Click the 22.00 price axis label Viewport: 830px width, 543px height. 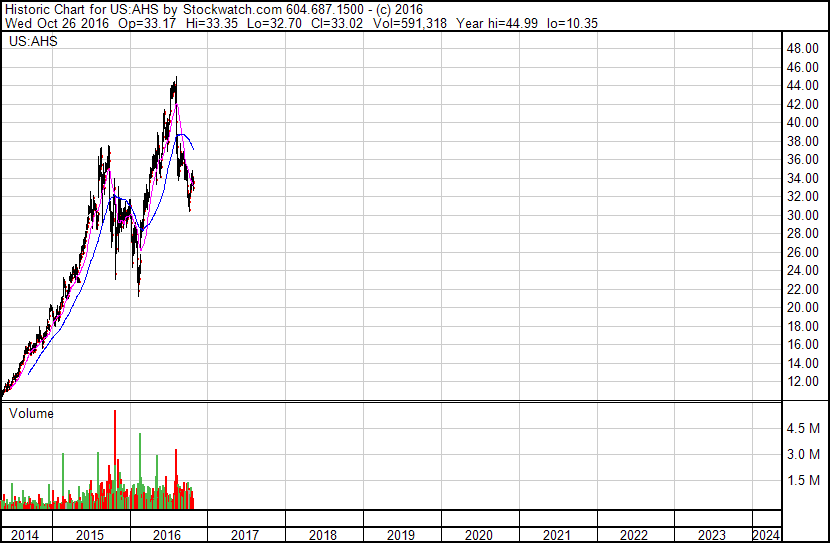coord(802,289)
